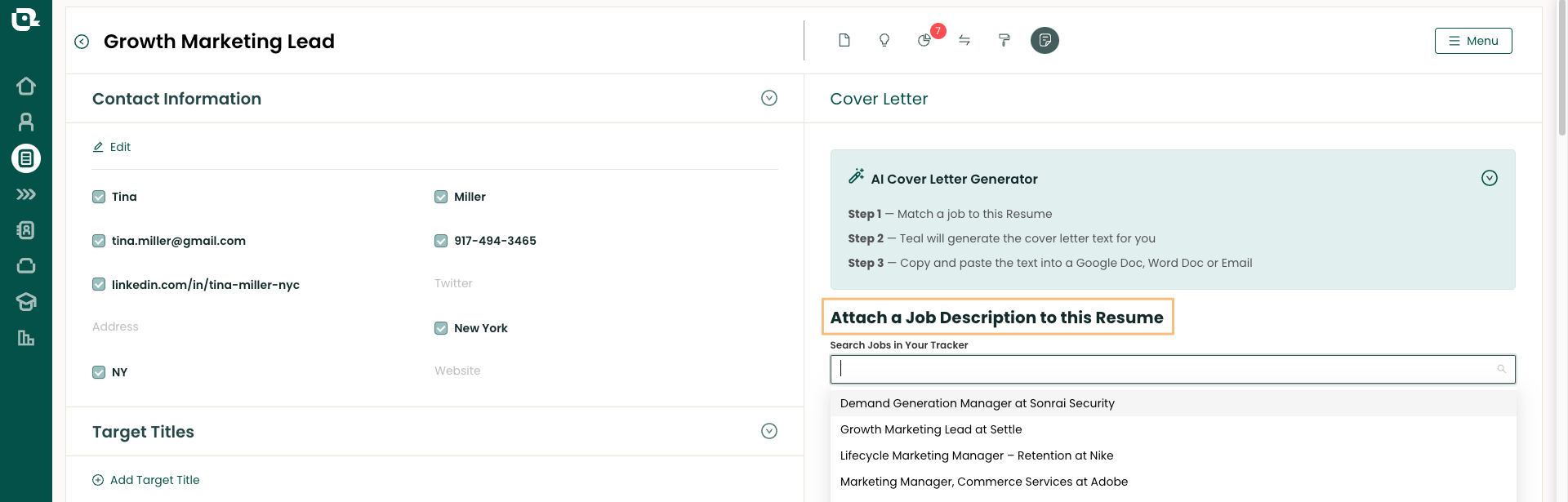Viewport: 1568px width, 502px height.
Task: Open the graduation cap sidebar icon
Action: click(26, 302)
